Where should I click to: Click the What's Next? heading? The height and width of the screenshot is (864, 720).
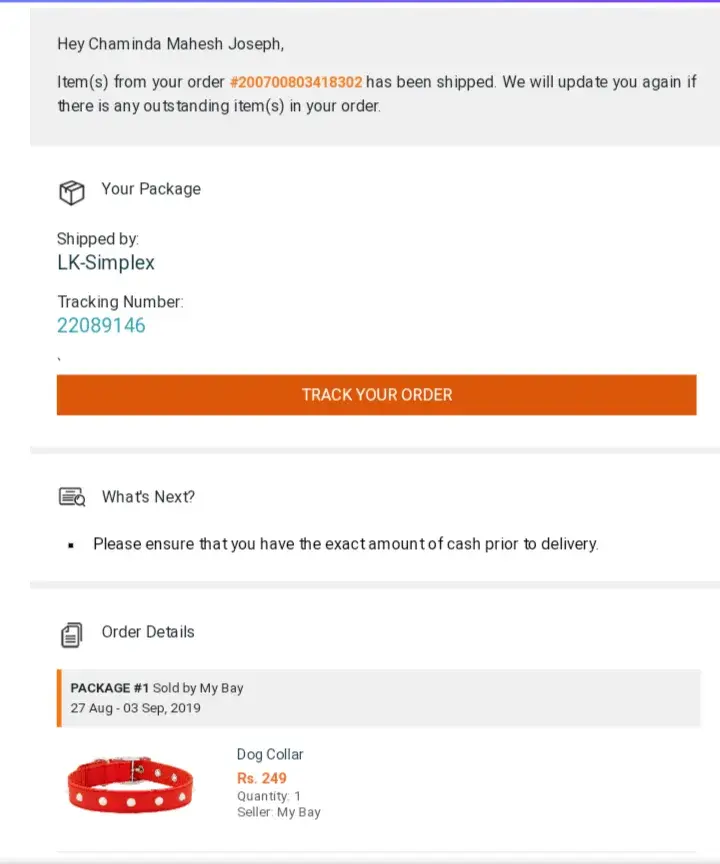[x=148, y=497]
